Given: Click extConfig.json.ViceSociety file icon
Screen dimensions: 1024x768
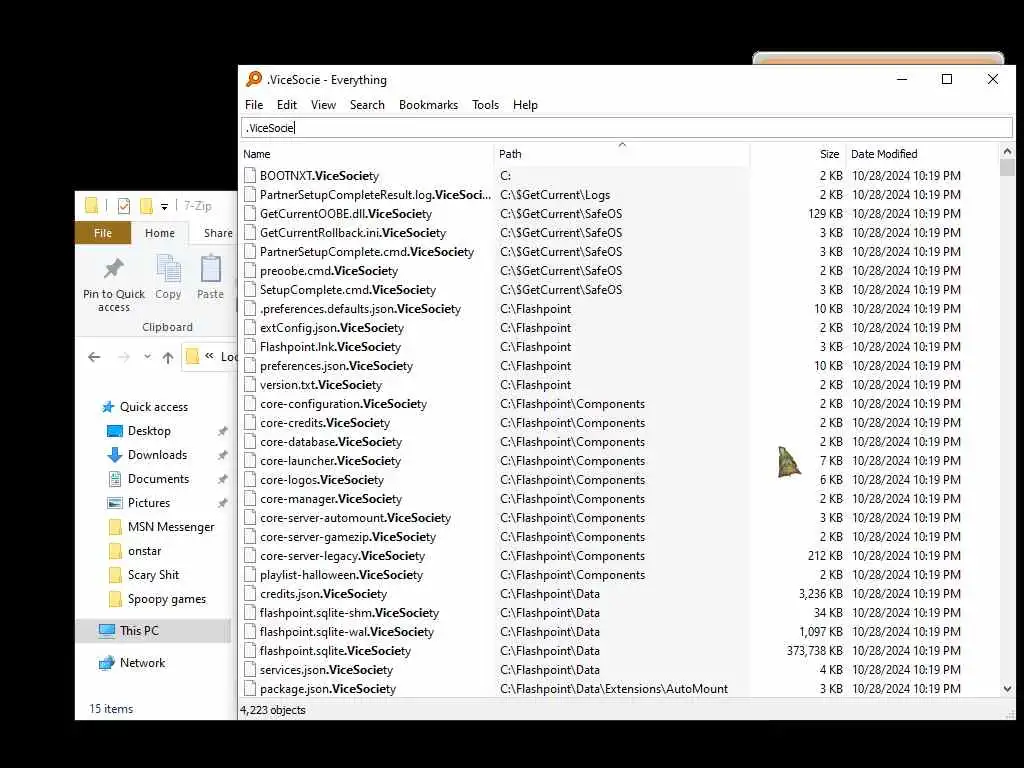Looking at the screenshot, I should pyautogui.click(x=250, y=327).
